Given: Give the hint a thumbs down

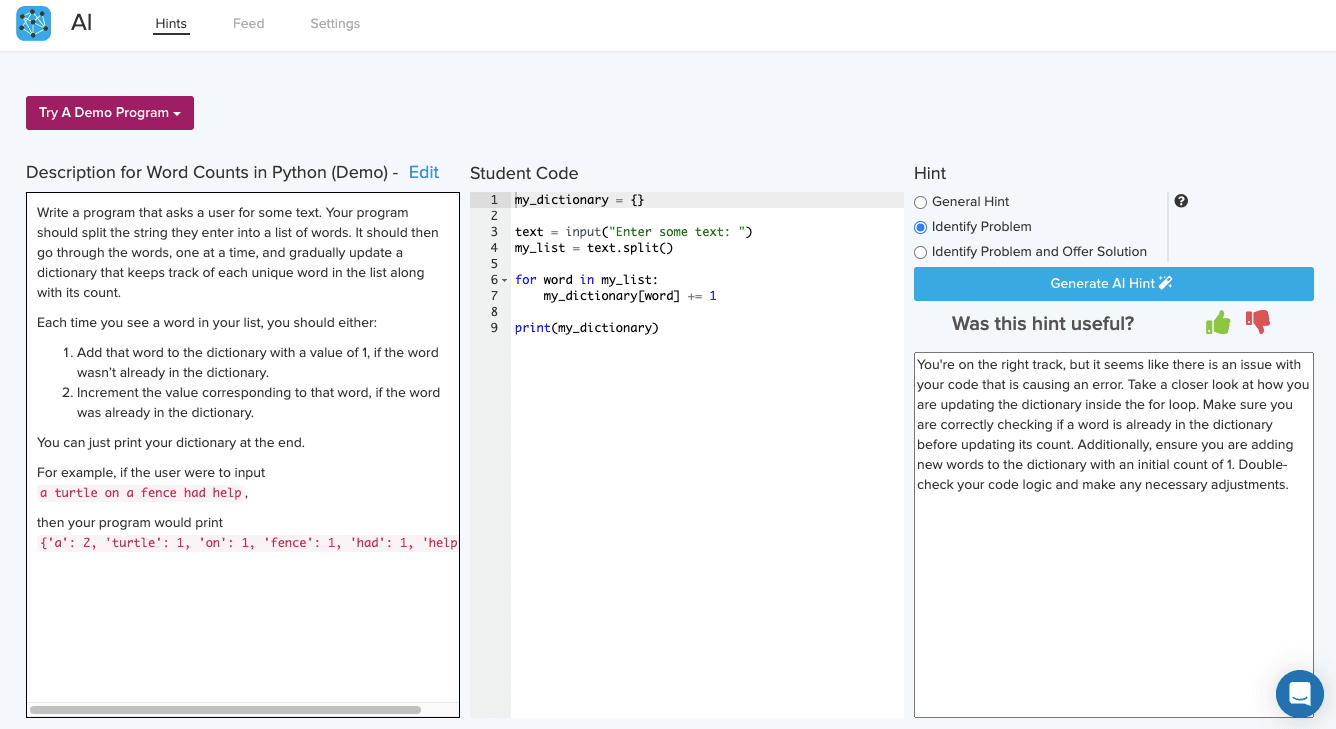Looking at the screenshot, I should tap(1257, 322).
